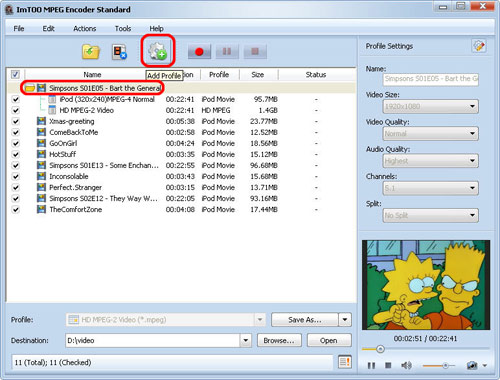
Task: Click the 11 (Total); 11 (Checked) status text
Action: click(53, 362)
